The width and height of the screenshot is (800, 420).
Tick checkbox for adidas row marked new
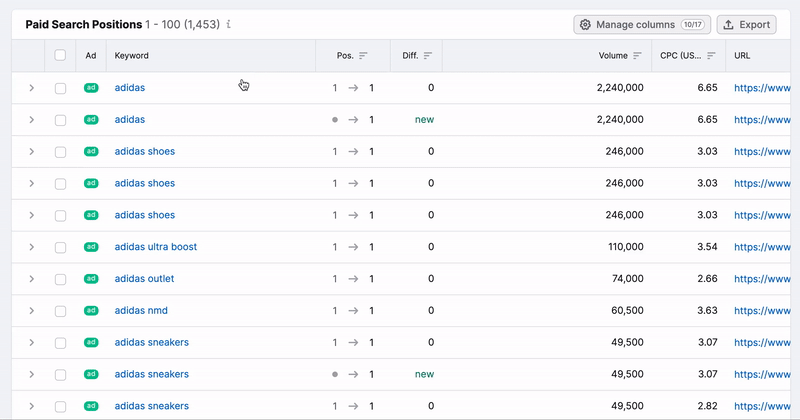[x=60, y=120]
